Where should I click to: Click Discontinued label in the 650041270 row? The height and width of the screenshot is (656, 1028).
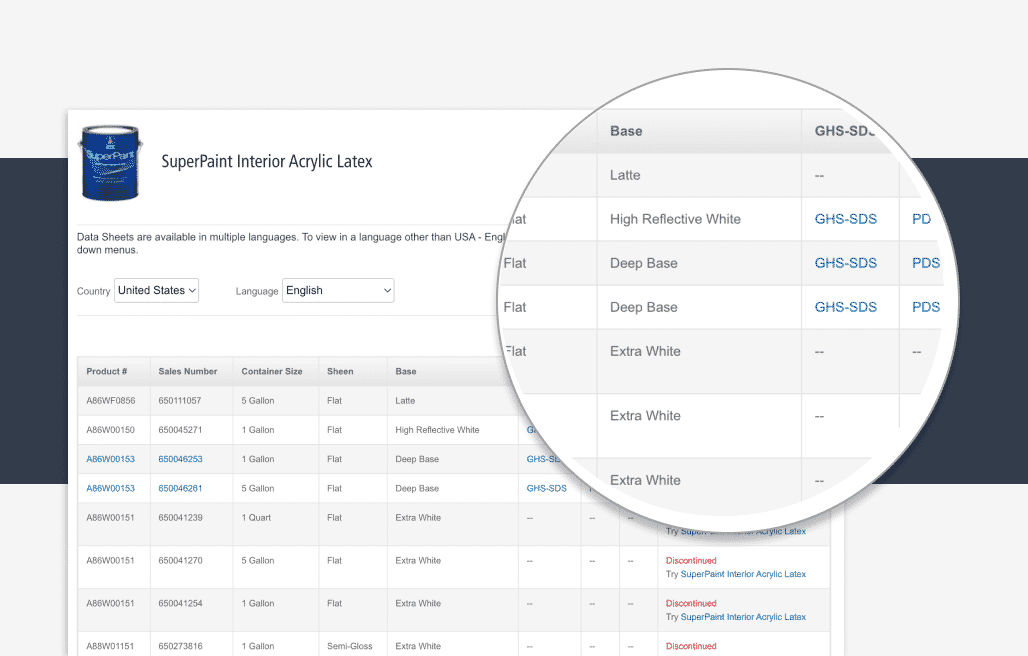tap(691, 561)
